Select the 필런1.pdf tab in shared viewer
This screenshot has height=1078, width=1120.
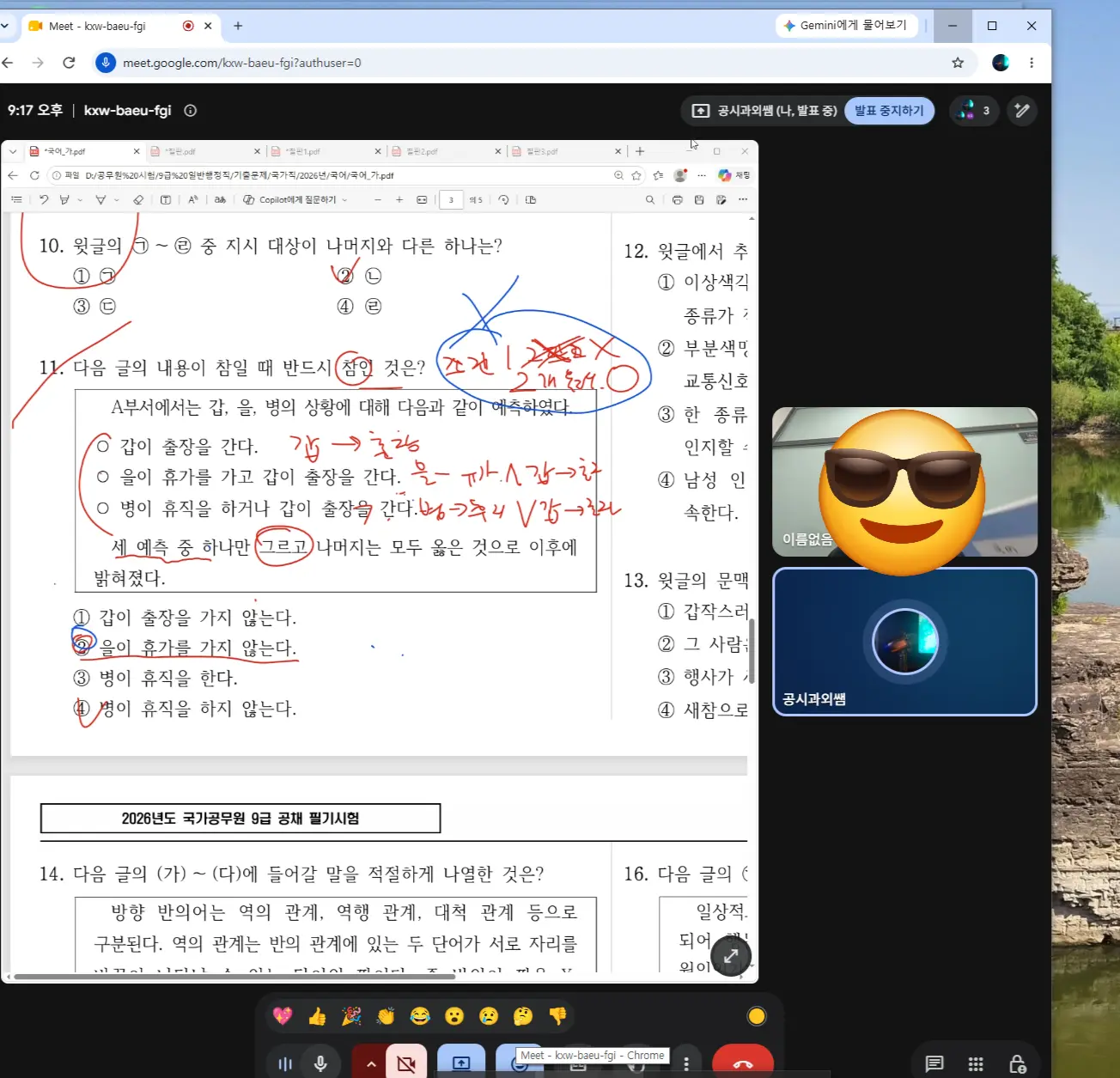[x=326, y=151]
